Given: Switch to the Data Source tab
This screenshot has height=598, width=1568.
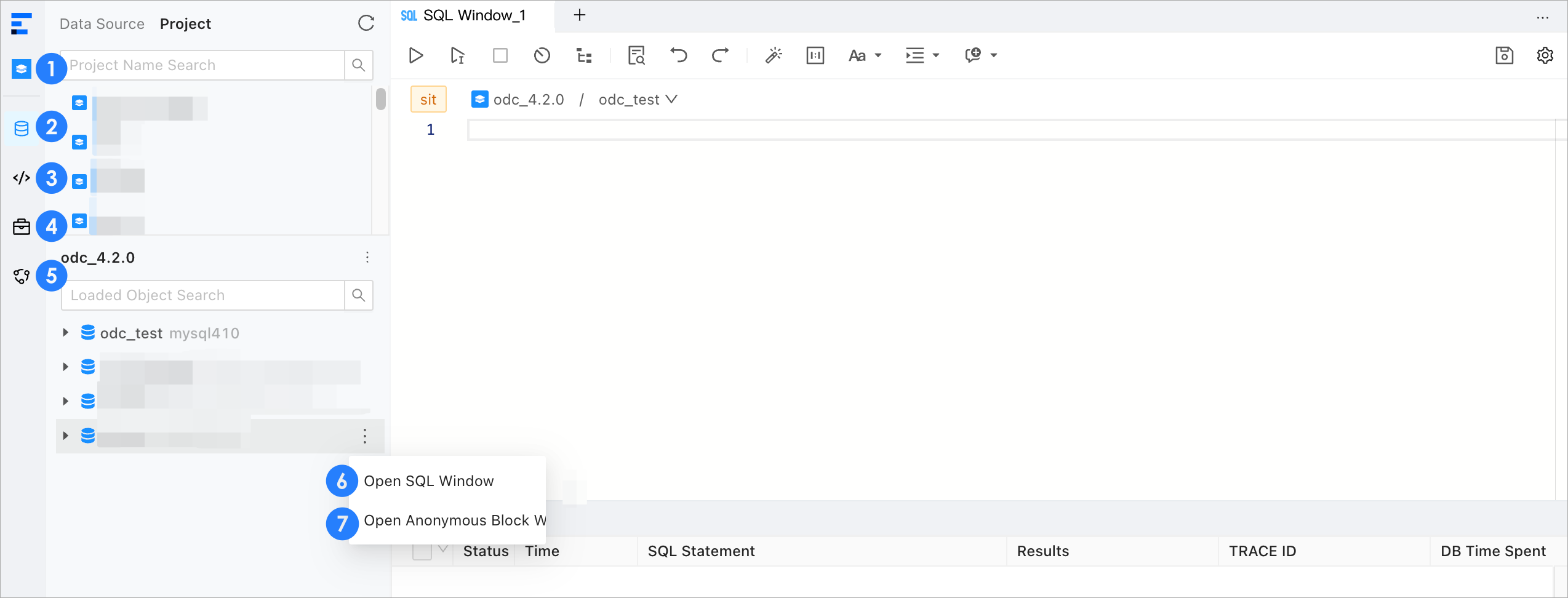Looking at the screenshot, I should coord(102,24).
